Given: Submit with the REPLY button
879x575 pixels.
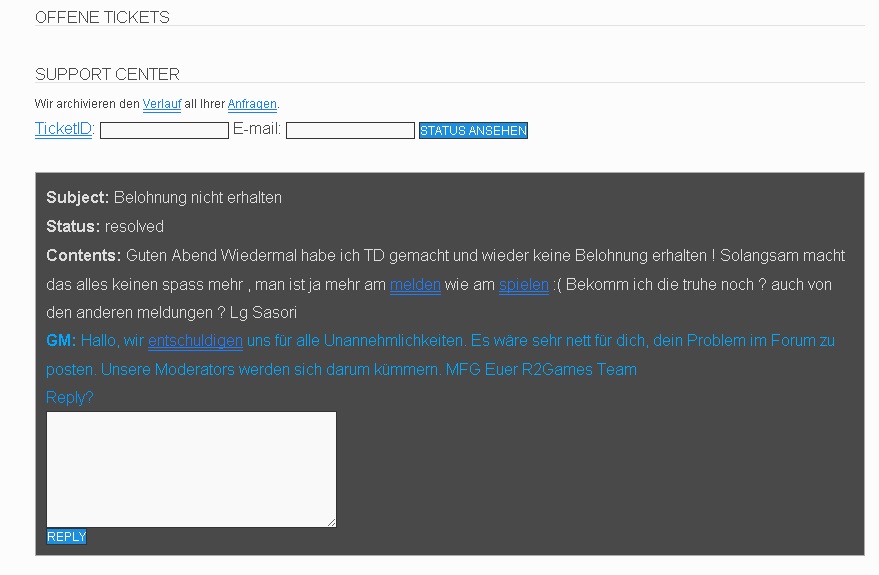Looking at the screenshot, I should point(67,537).
